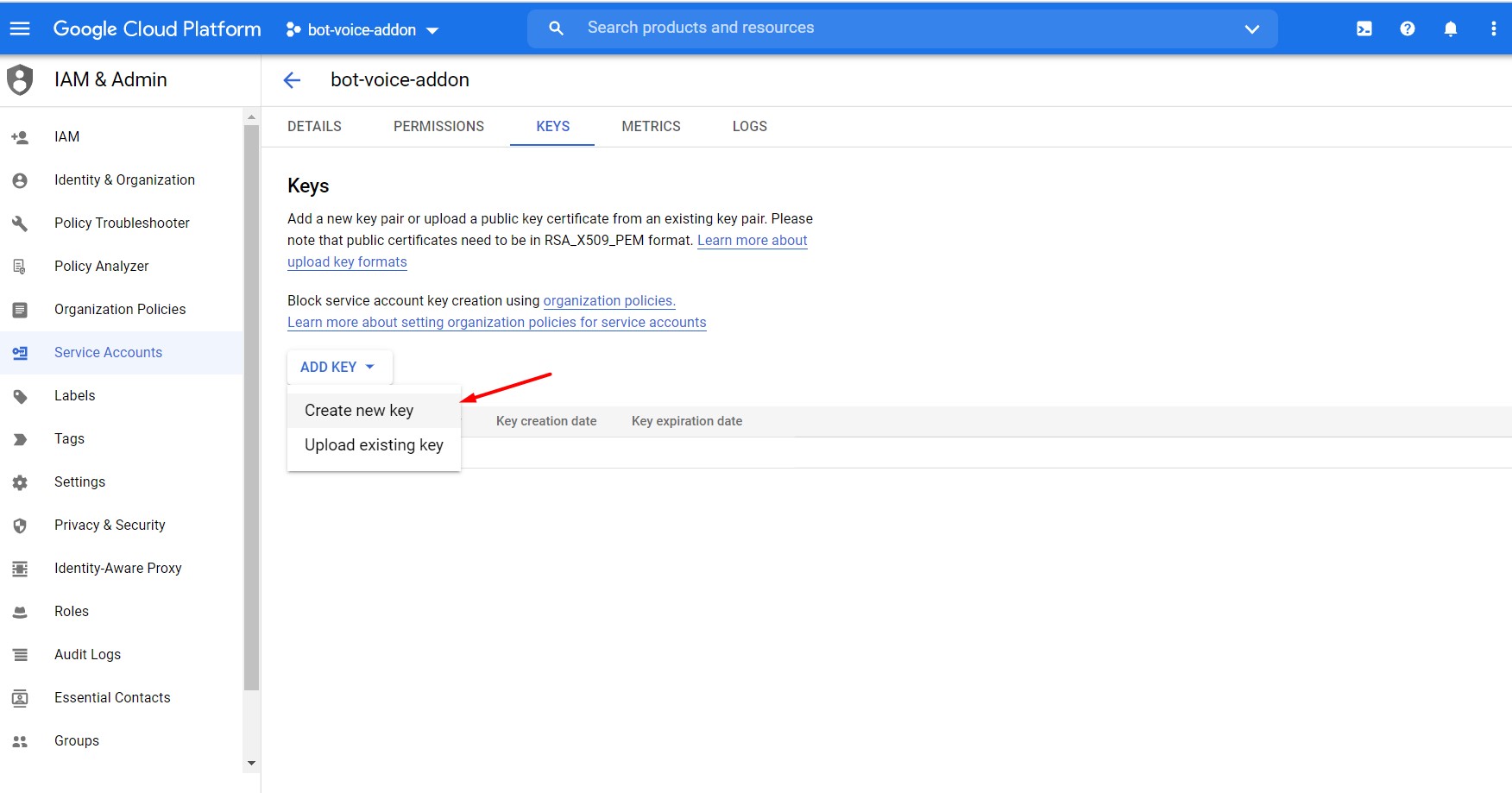
Task: Click the Settings gear icon
Action: (20, 482)
